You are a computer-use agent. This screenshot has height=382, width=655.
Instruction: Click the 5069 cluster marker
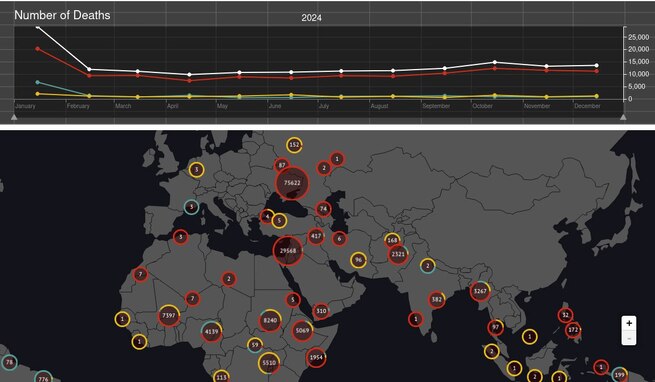[x=302, y=331]
